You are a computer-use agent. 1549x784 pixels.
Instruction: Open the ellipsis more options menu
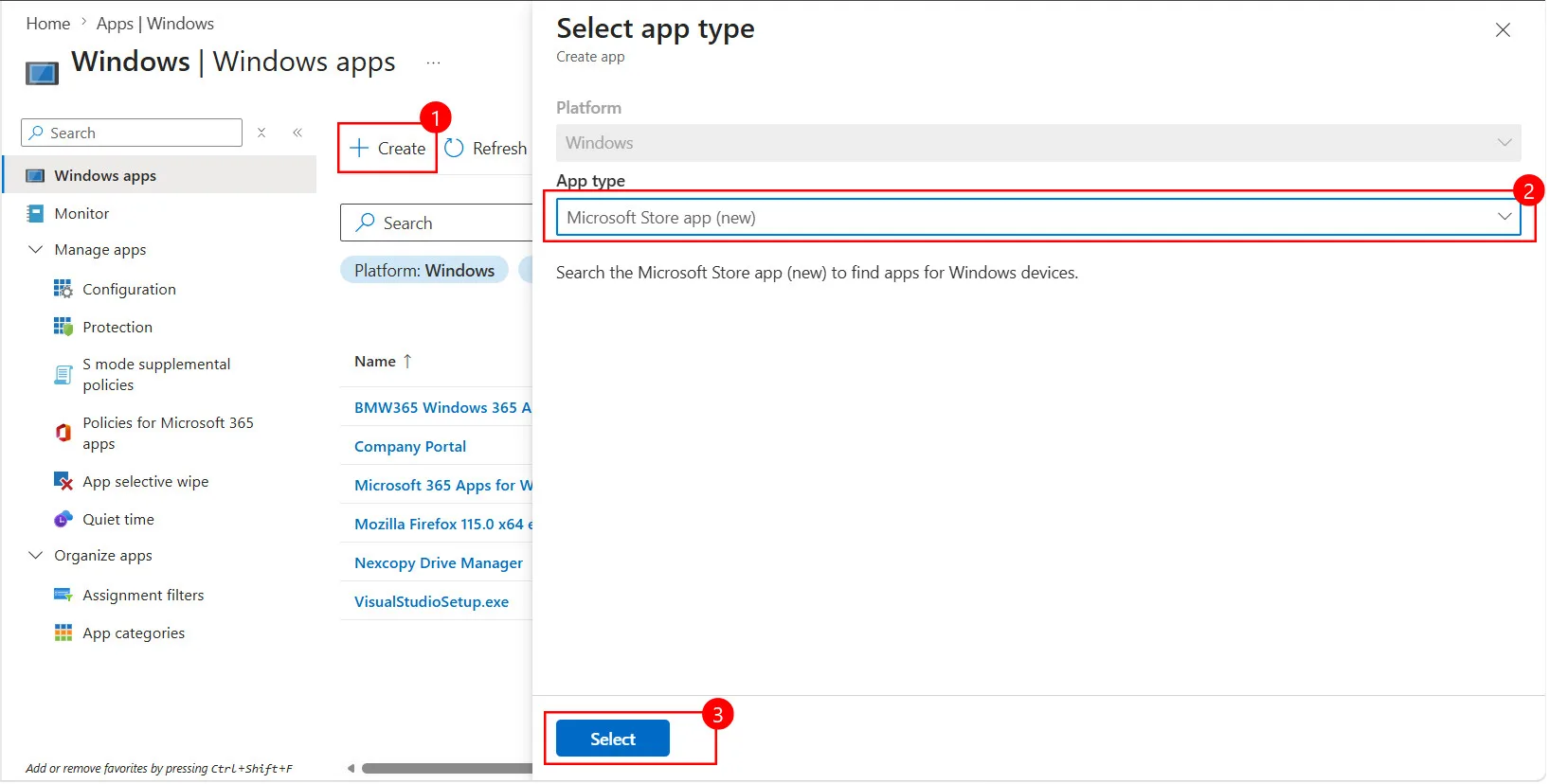[x=433, y=63]
